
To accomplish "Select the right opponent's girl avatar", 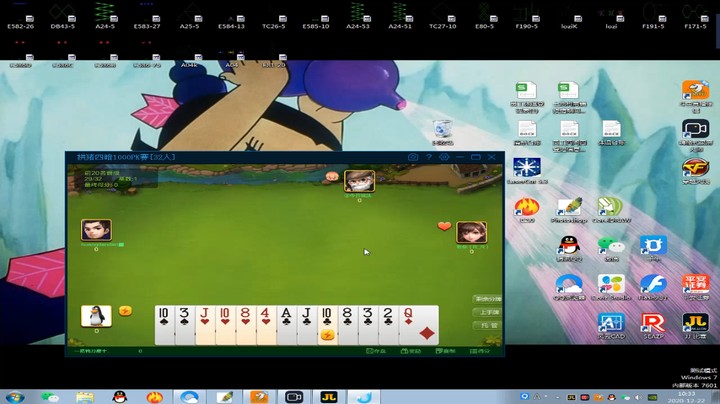I will click(472, 232).
